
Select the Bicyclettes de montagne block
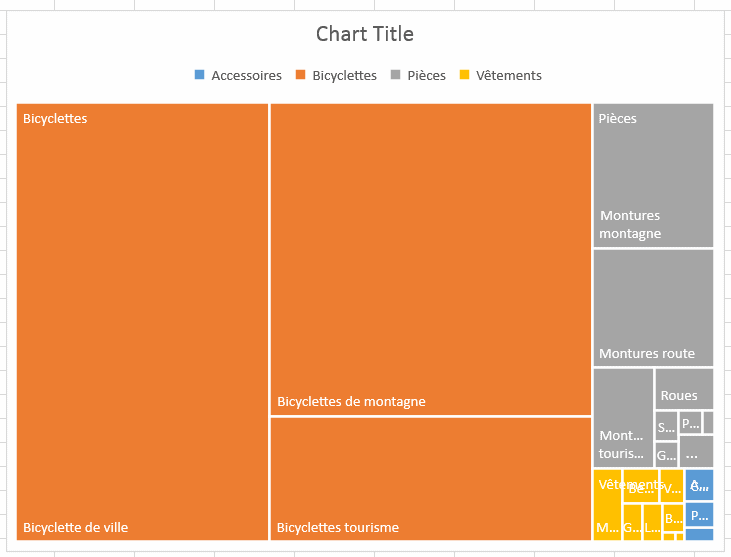(430, 258)
